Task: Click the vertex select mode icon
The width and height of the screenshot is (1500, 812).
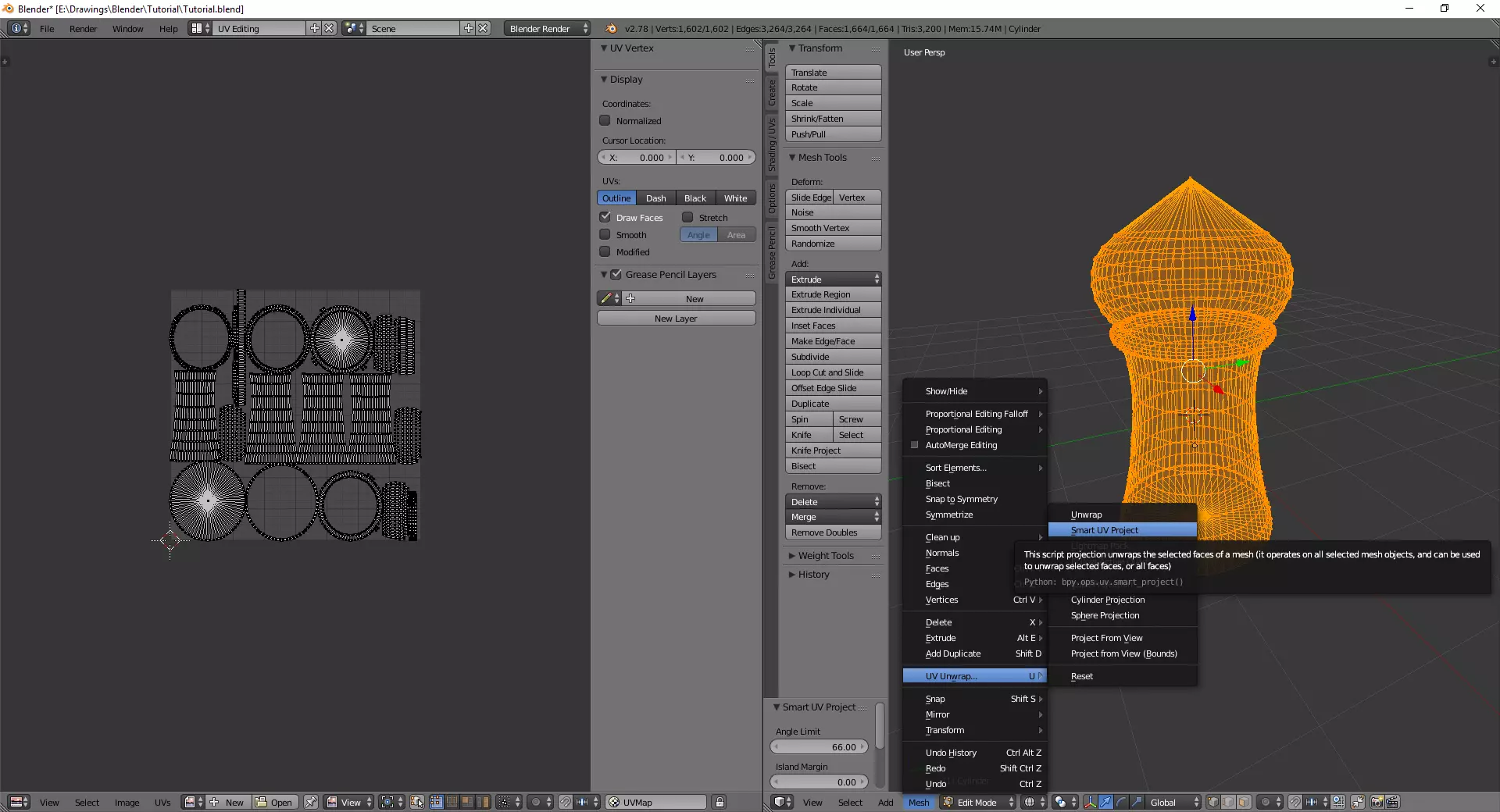Action: pos(1212,802)
